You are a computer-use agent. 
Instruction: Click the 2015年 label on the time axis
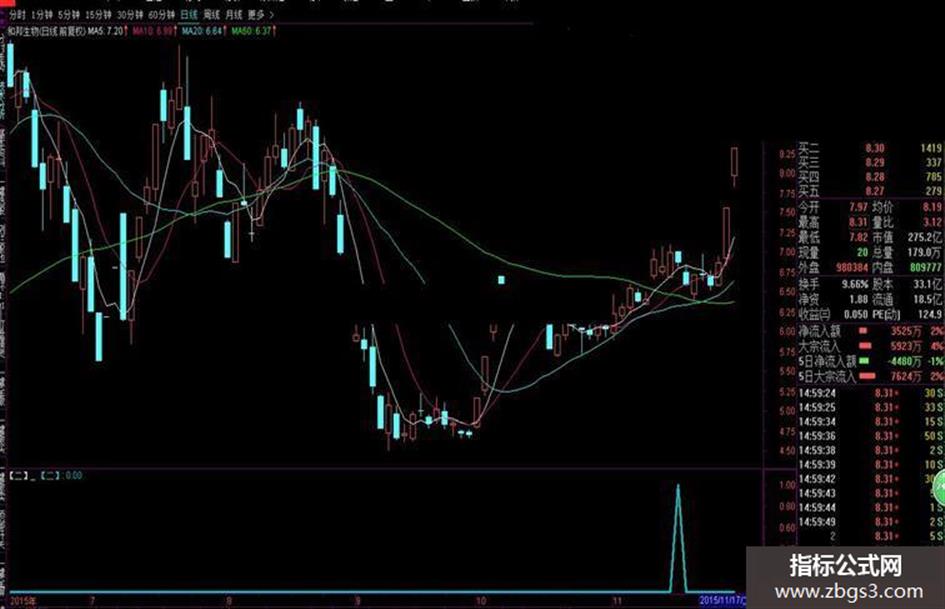[x=23, y=601]
